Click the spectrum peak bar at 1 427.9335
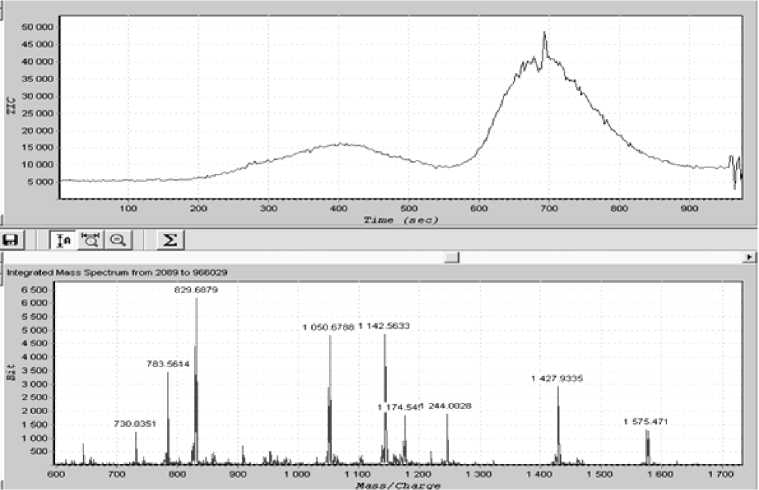 coord(558,425)
